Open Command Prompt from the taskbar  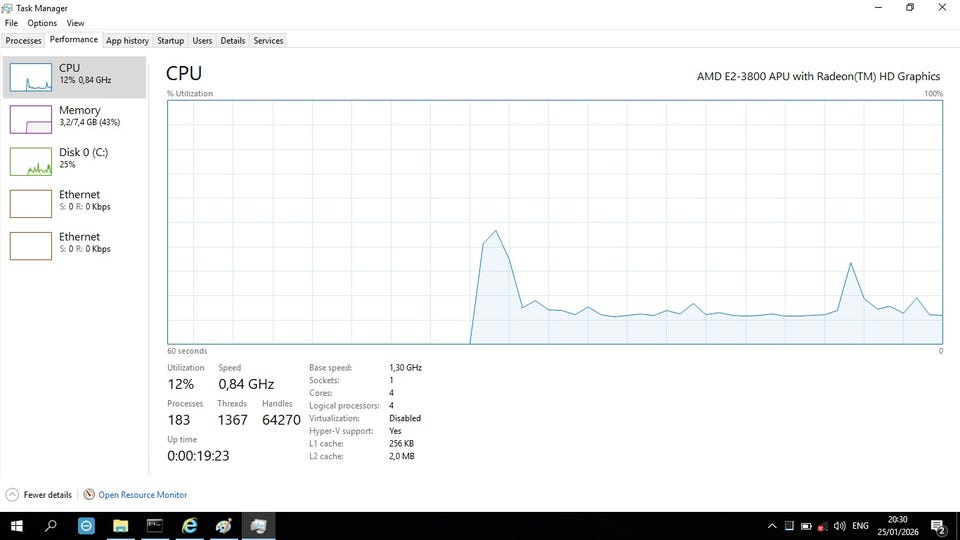point(155,526)
